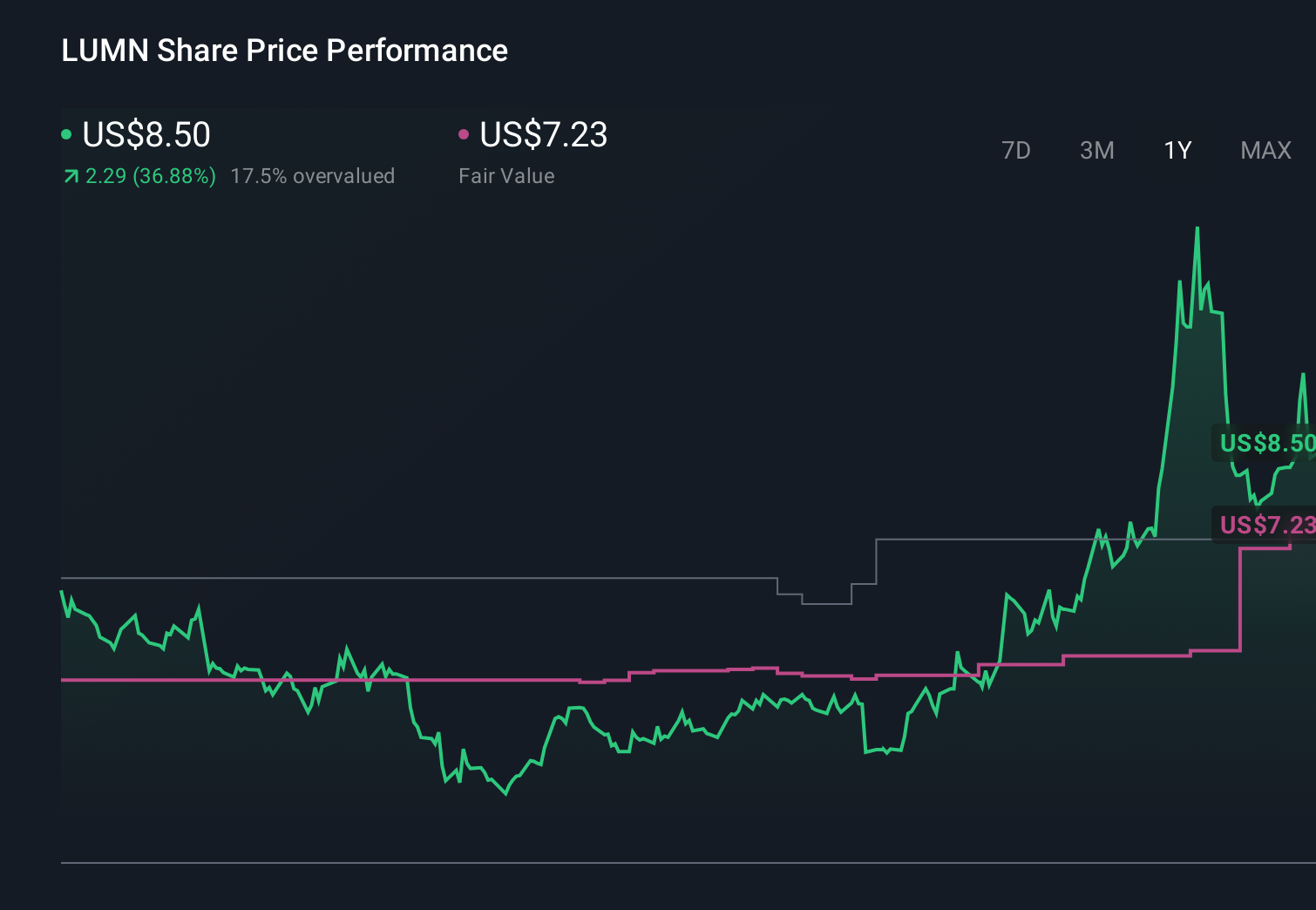Switch to the 3M time range
Image resolution: width=1316 pixels, height=910 pixels.
[x=1096, y=150]
